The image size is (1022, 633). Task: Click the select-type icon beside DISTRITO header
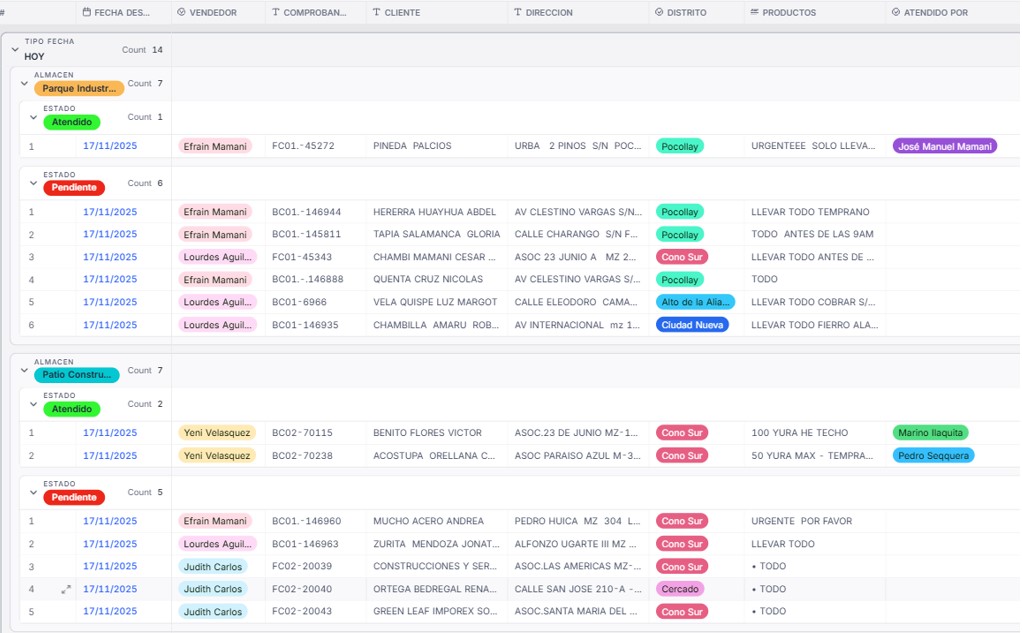click(659, 13)
